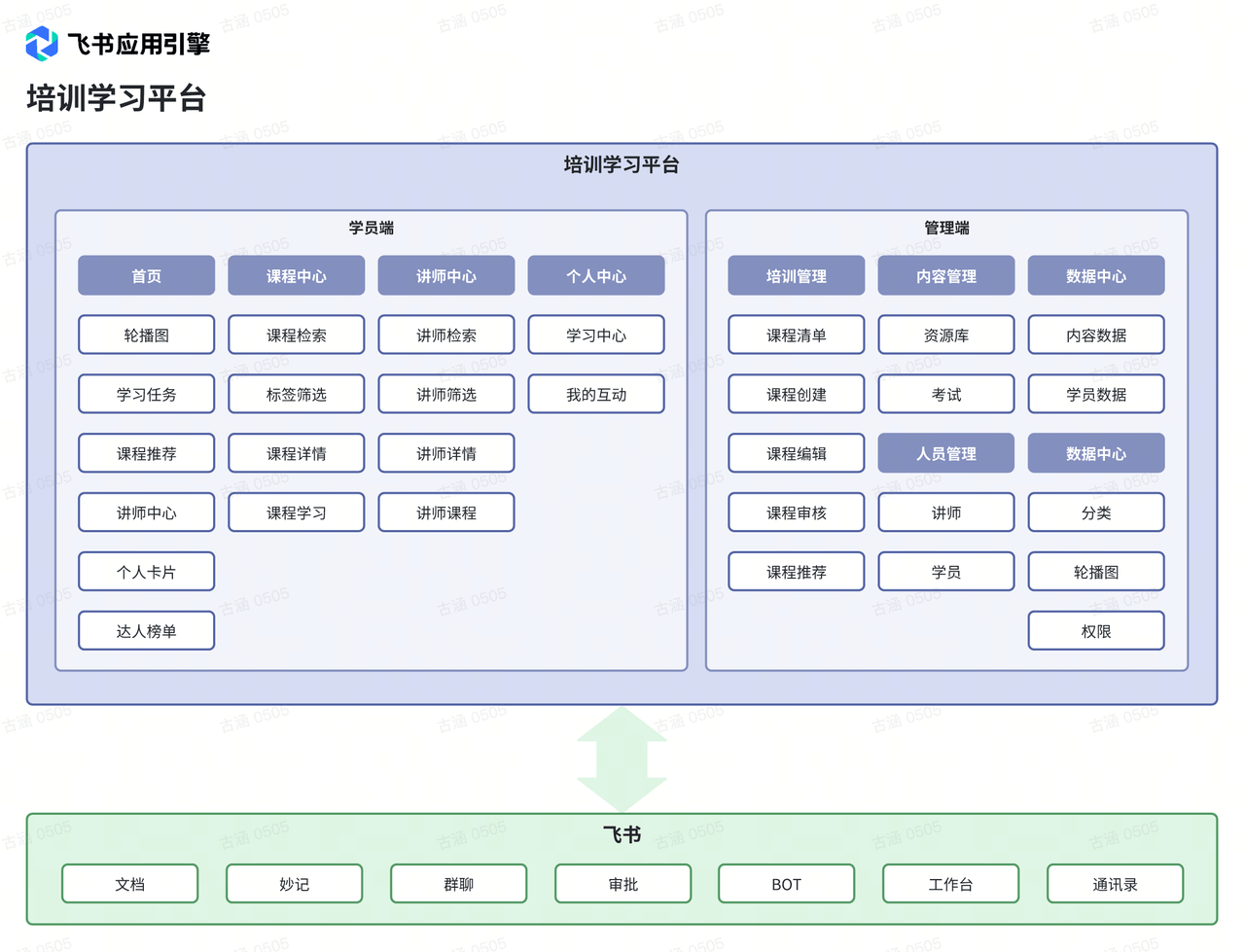Click the 飞书 title of the green panel

tap(622, 834)
